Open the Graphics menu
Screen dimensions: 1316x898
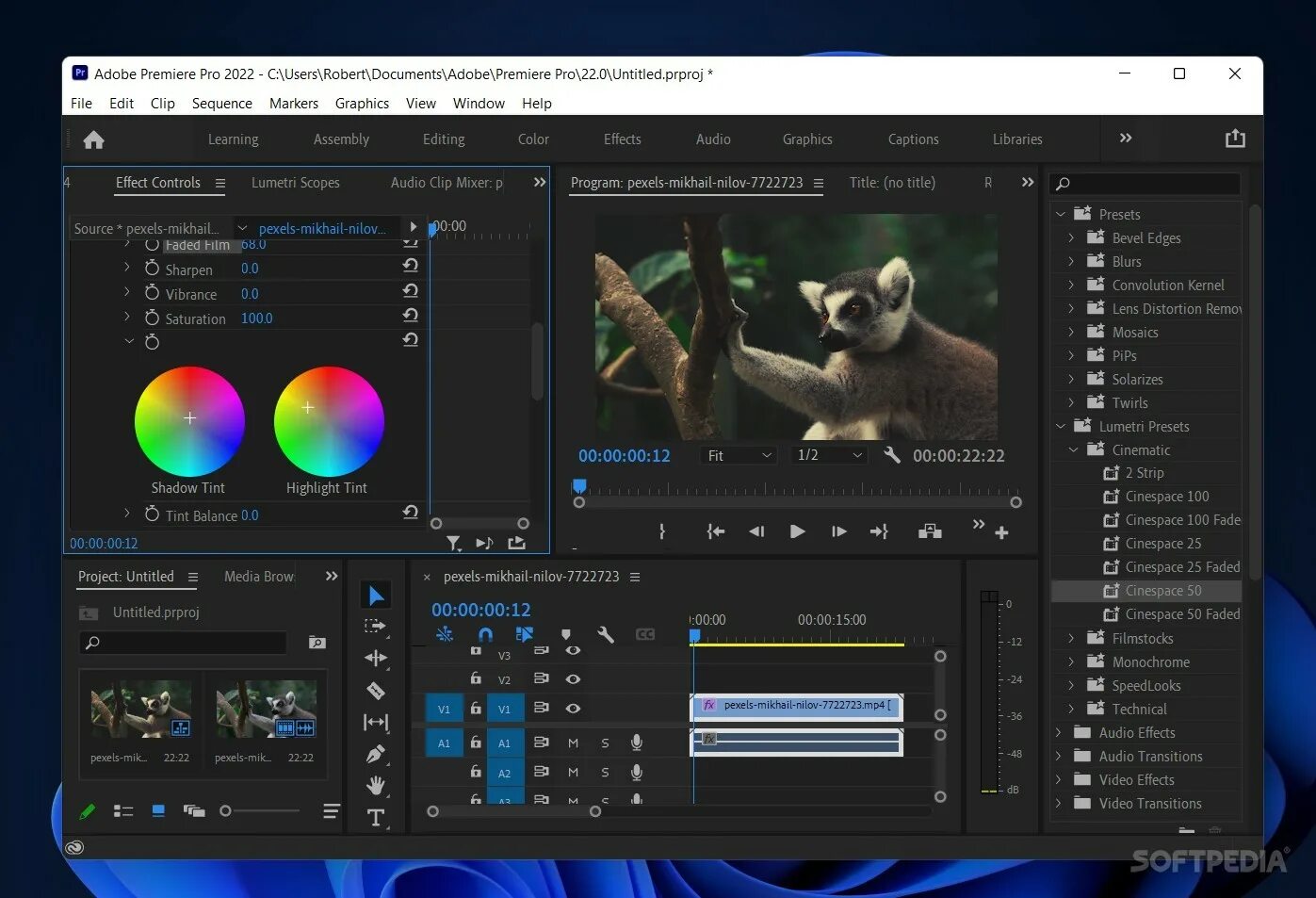[362, 103]
